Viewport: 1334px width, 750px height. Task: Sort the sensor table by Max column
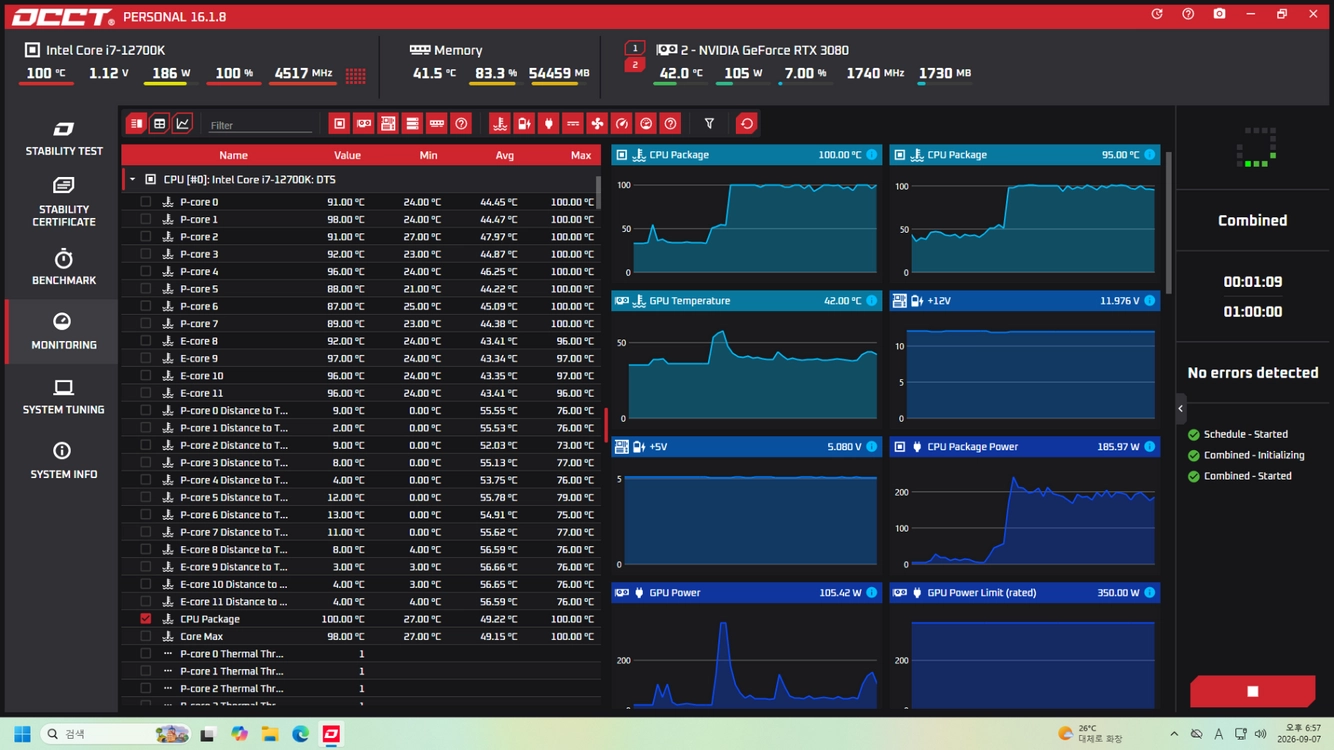pyautogui.click(x=581, y=156)
